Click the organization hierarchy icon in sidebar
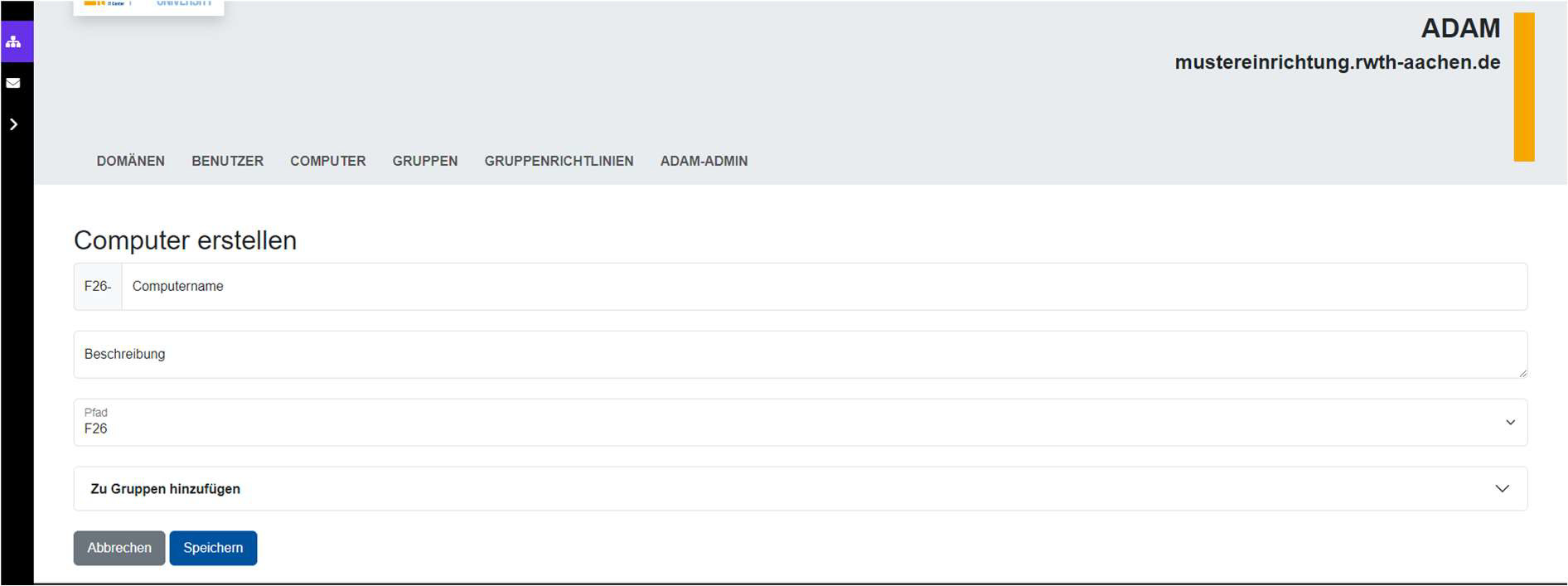This screenshot has height=586, width=1568. [14, 41]
